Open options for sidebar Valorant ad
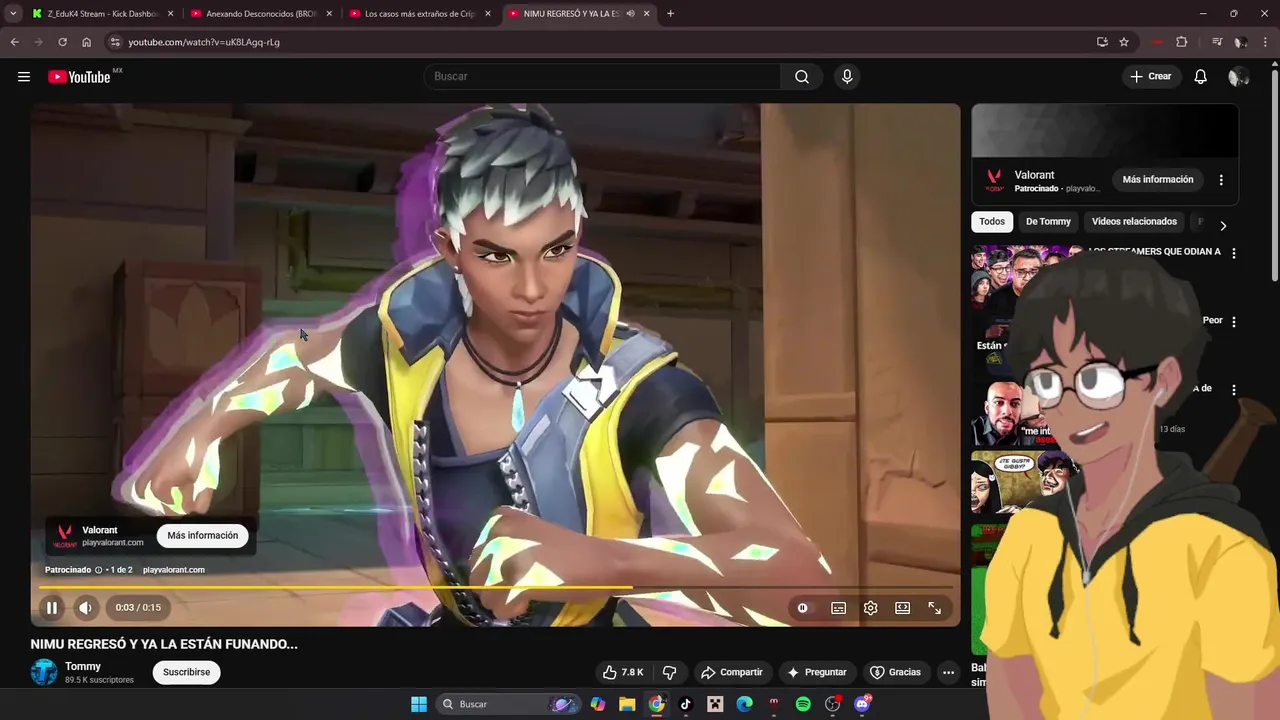This screenshot has height=720, width=1280. (1221, 180)
